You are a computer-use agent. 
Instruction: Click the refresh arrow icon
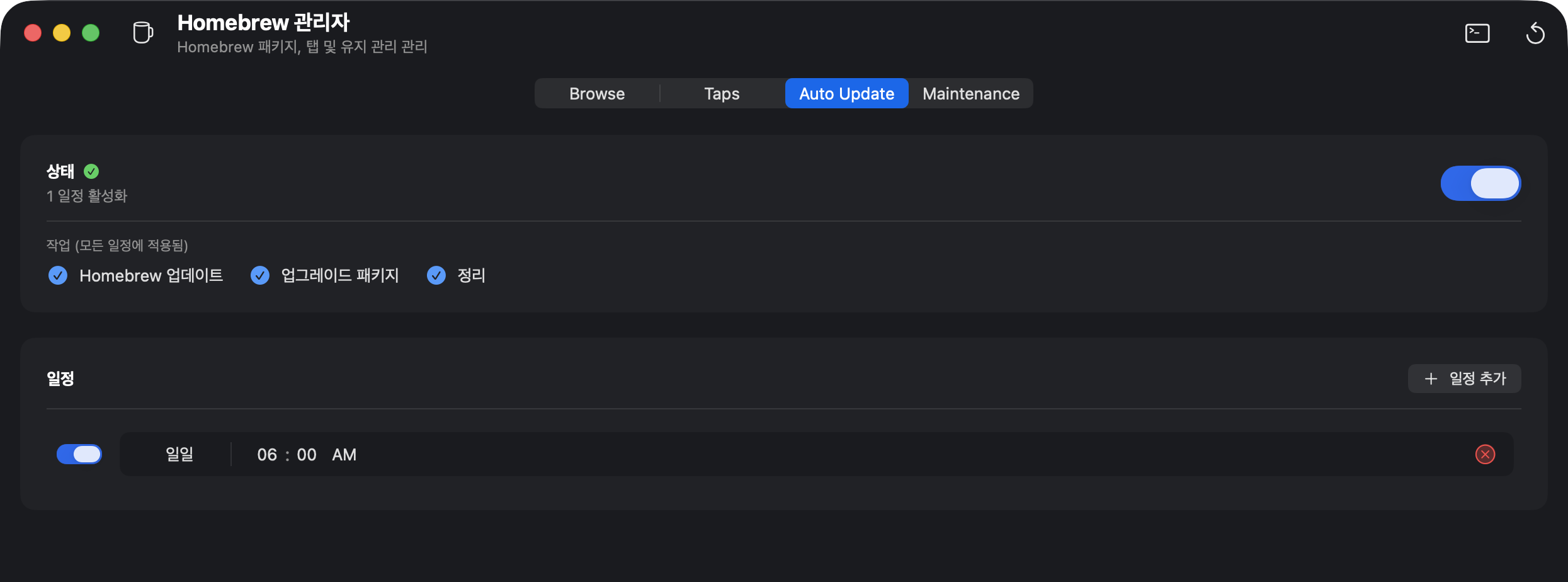pos(1535,33)
